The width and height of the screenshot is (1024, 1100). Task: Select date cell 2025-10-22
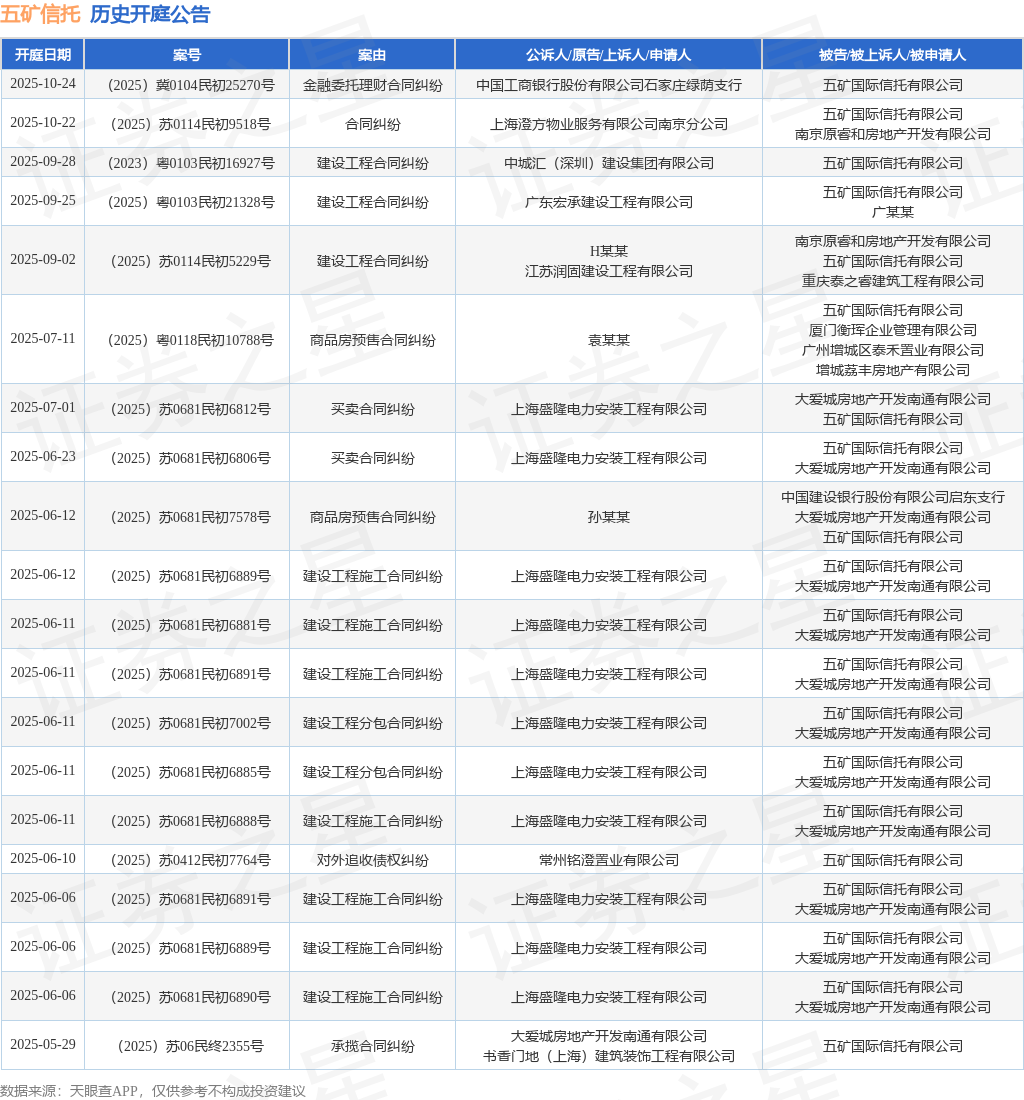43,123
